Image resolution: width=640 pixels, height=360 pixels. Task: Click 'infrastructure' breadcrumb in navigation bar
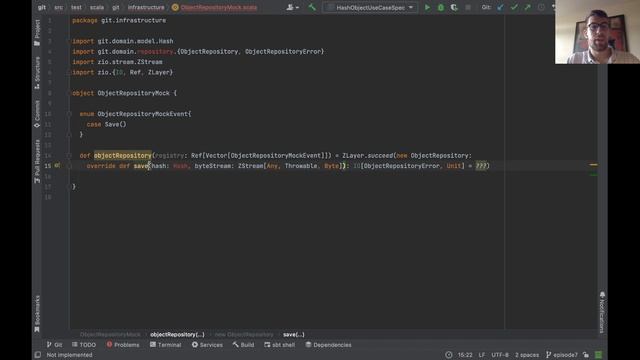tap(146, 7)
